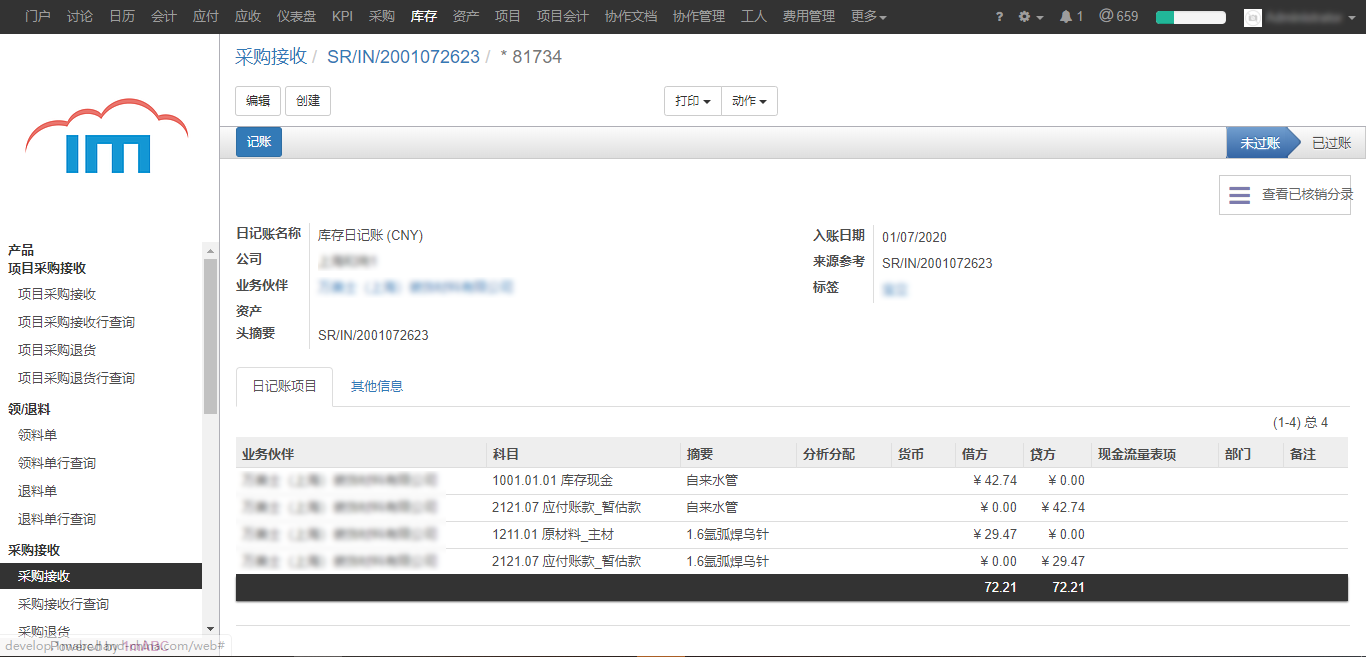The height and width of the screenshot is (657, 1366).
Task: Expand the 更多 menu dropdown
Action: pyautogui.click(x=868, y=17)
